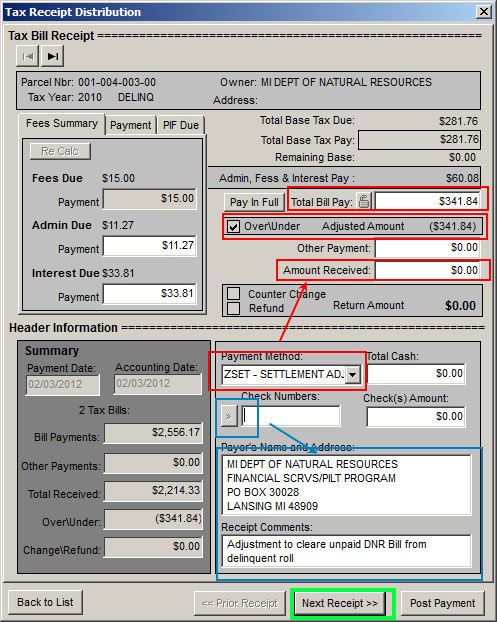The width and height of the screenshot is (497, 622).
Task: Edit the Receipt Comments text box
Action: (x=346, y=551)
